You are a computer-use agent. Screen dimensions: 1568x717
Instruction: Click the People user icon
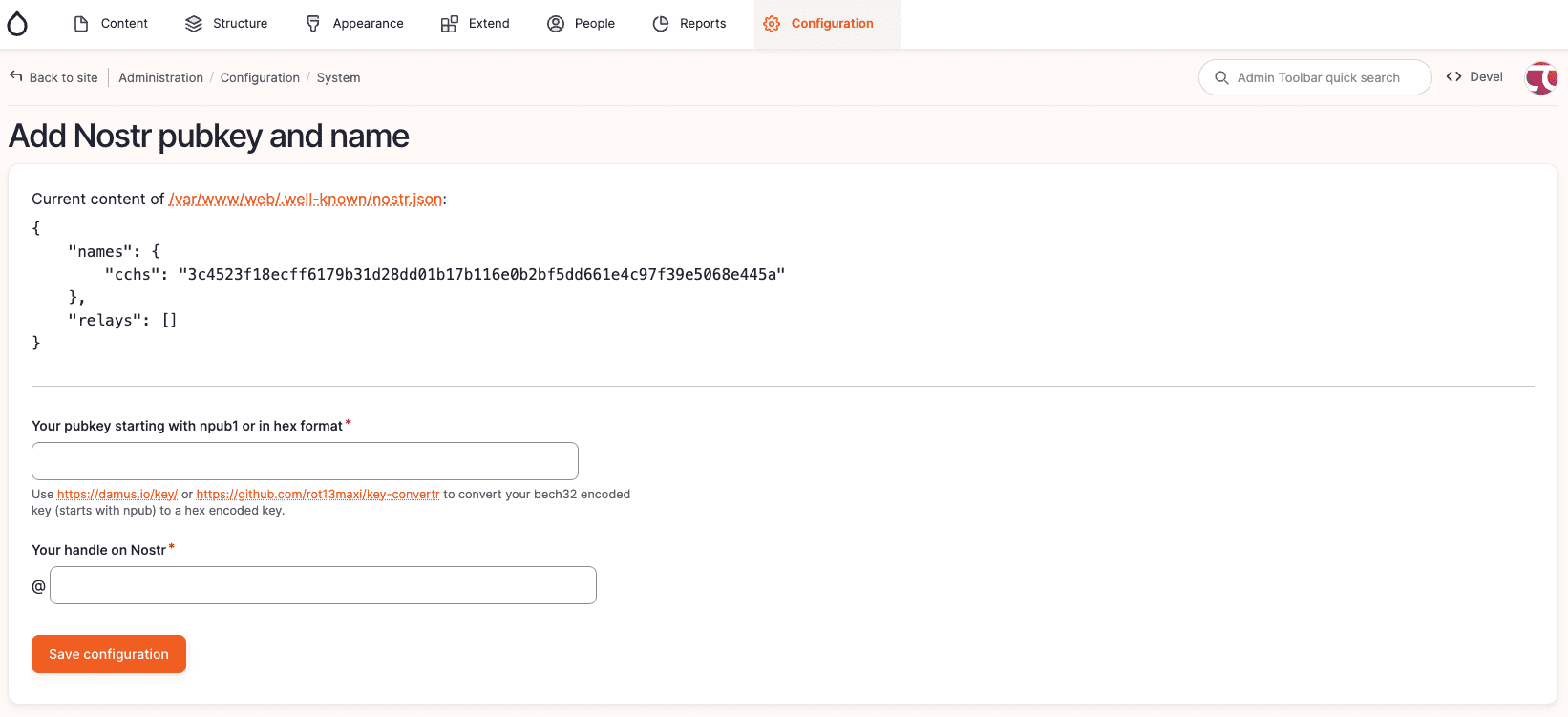point(556,24)
